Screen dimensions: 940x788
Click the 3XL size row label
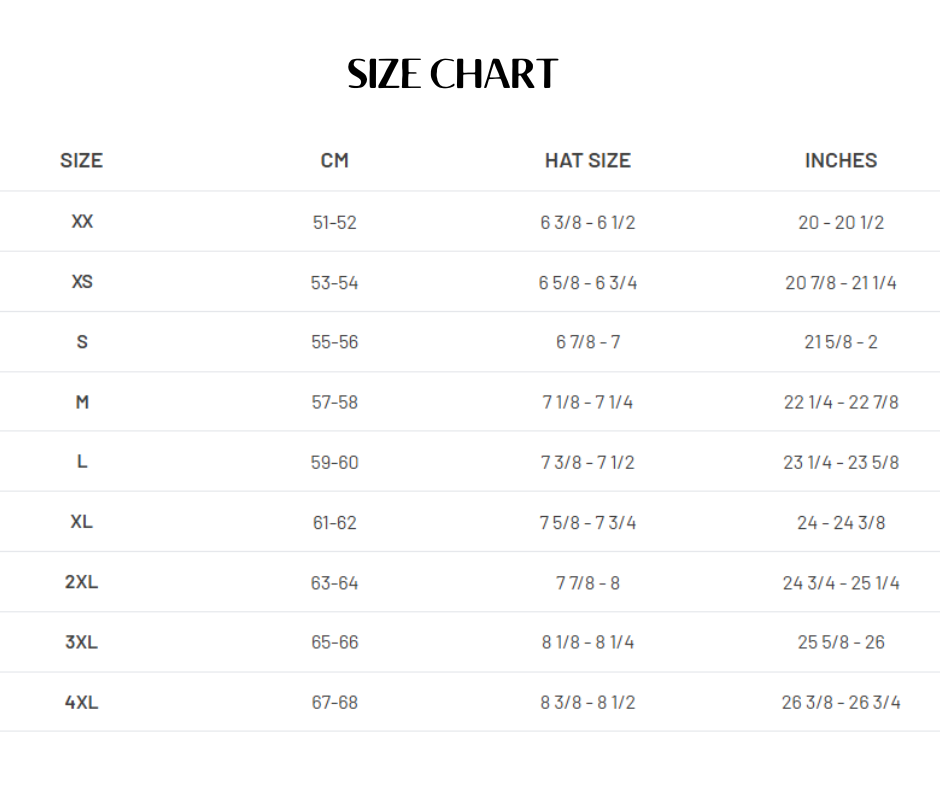pyautogui.click(x=82, y=642)
